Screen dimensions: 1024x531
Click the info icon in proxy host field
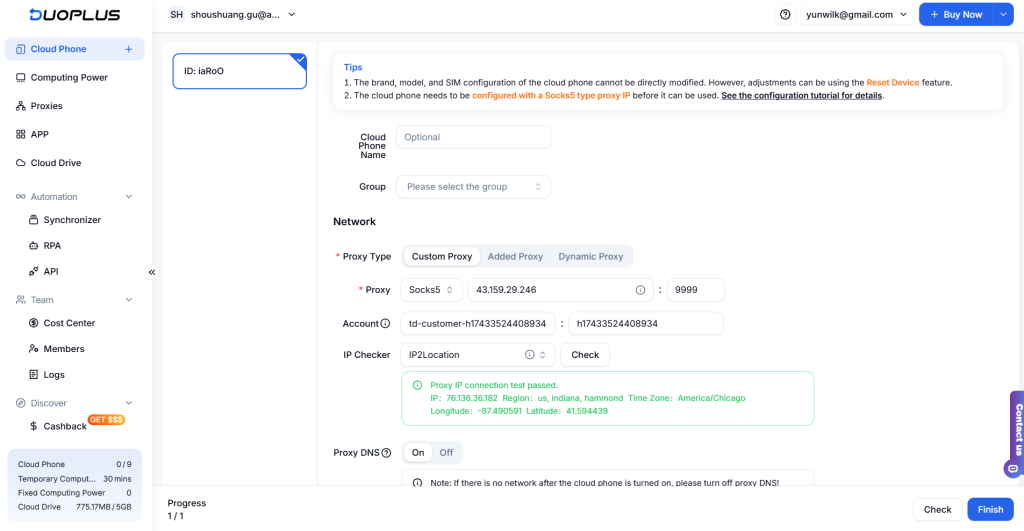pyautogui.click(x=640, y=290)
